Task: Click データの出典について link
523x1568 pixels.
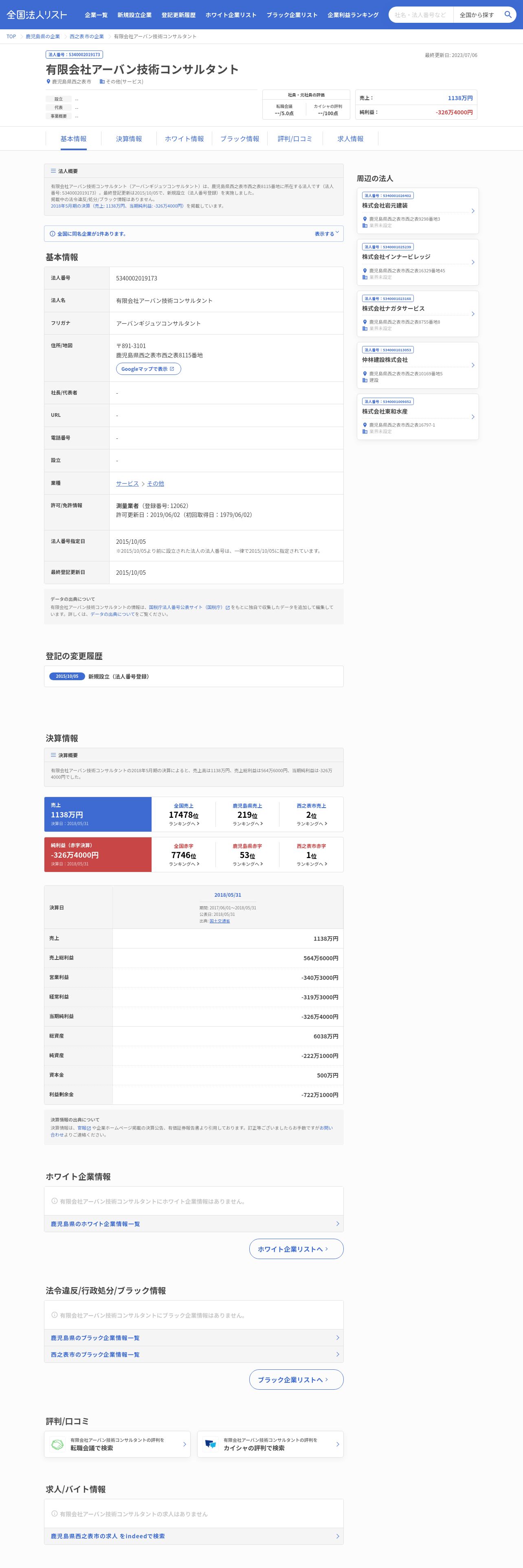Action: [x=113, y=614]
